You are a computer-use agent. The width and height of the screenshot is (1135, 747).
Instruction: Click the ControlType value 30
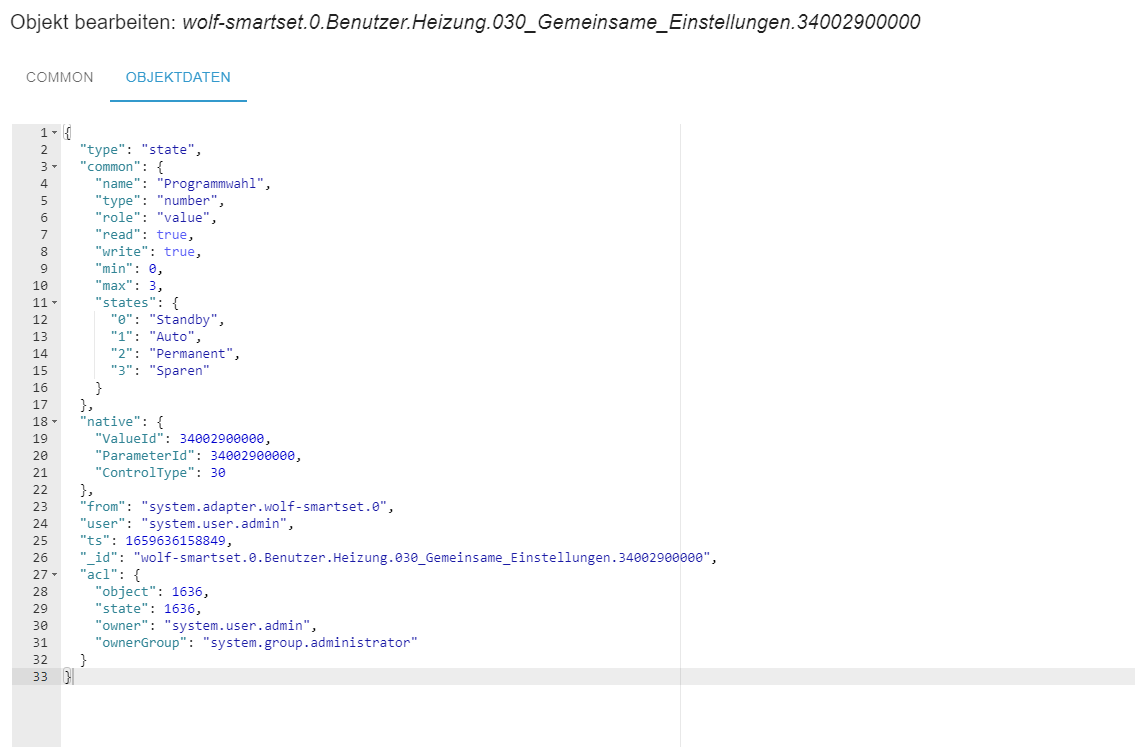click(218, 473)
